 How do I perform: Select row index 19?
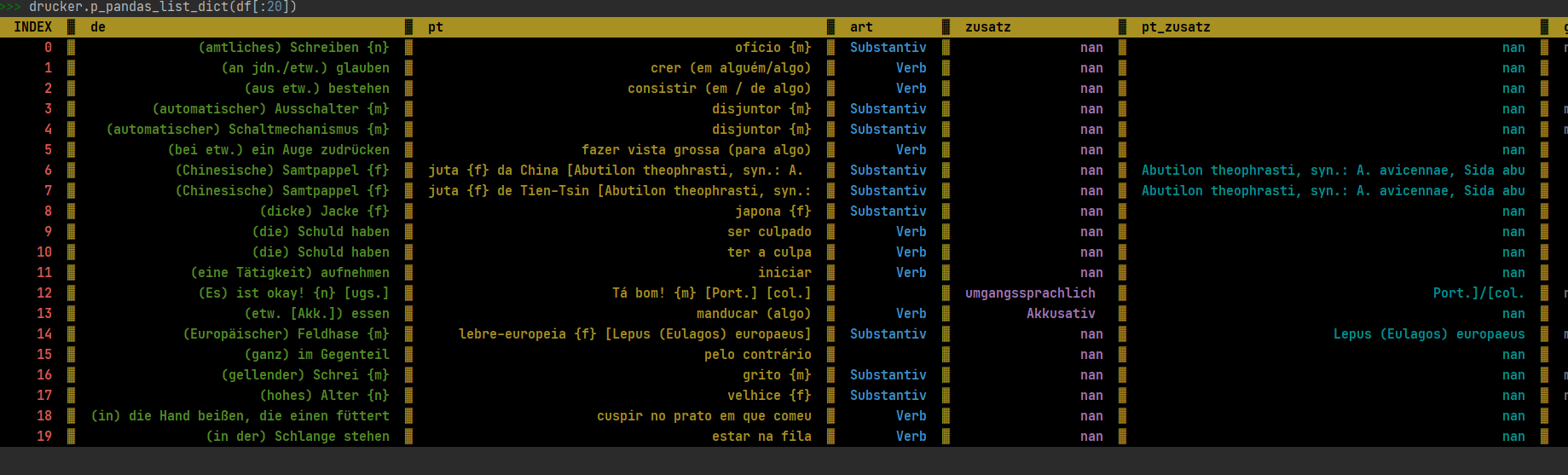point(44,437)
